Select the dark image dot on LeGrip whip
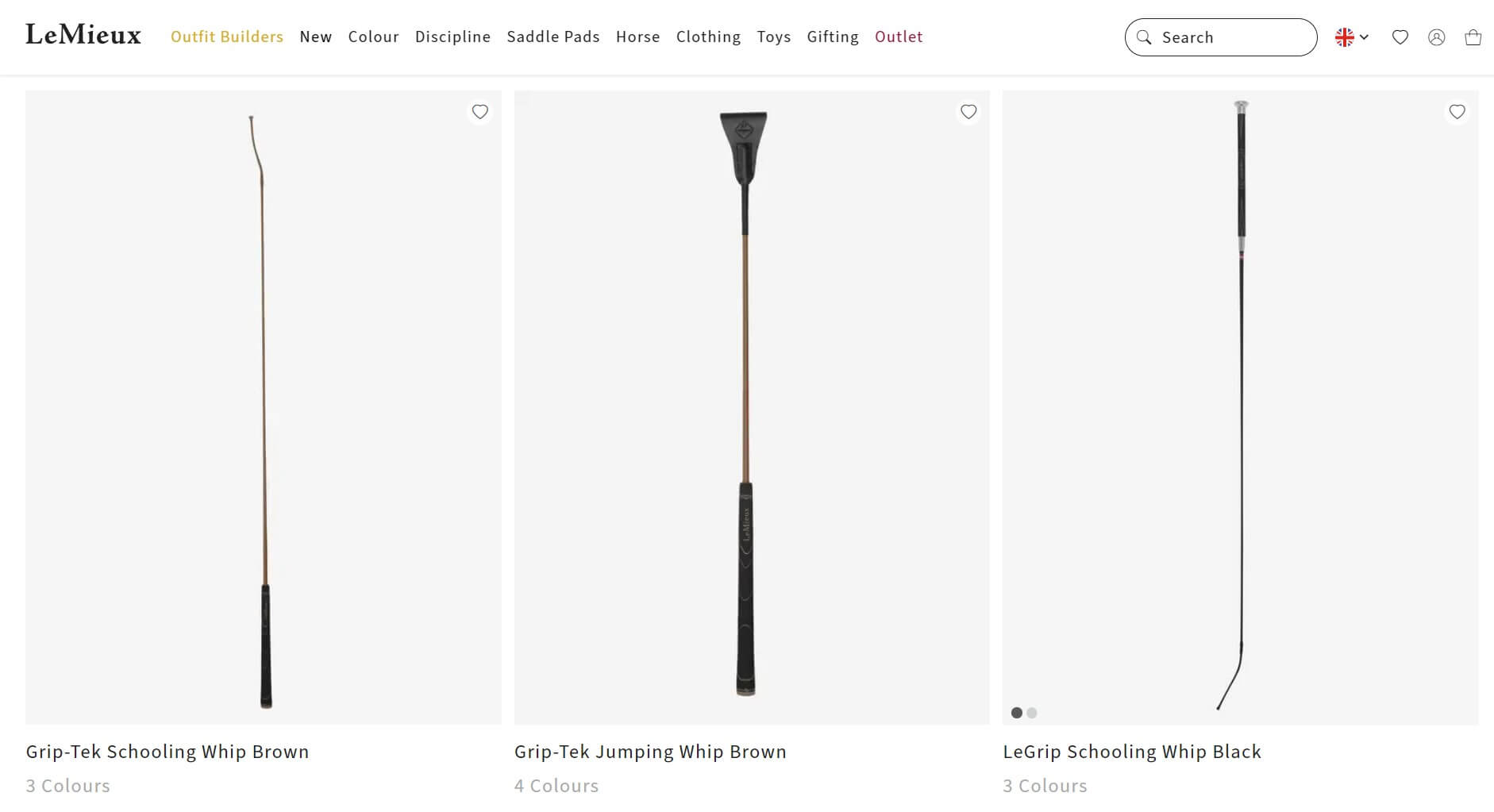The width and height of the screenshot is (1494, 812). point(1017,713)
